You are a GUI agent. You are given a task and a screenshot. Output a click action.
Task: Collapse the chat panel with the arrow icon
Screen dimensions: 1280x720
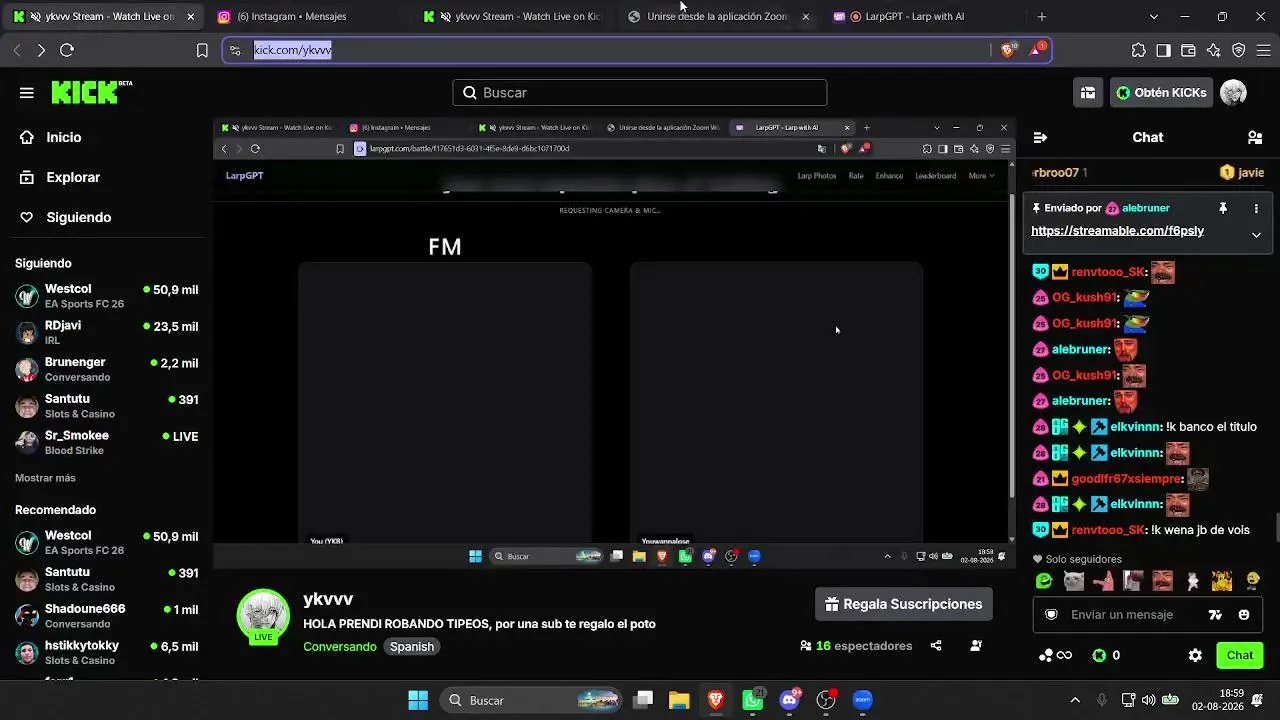coord(1040,137)
